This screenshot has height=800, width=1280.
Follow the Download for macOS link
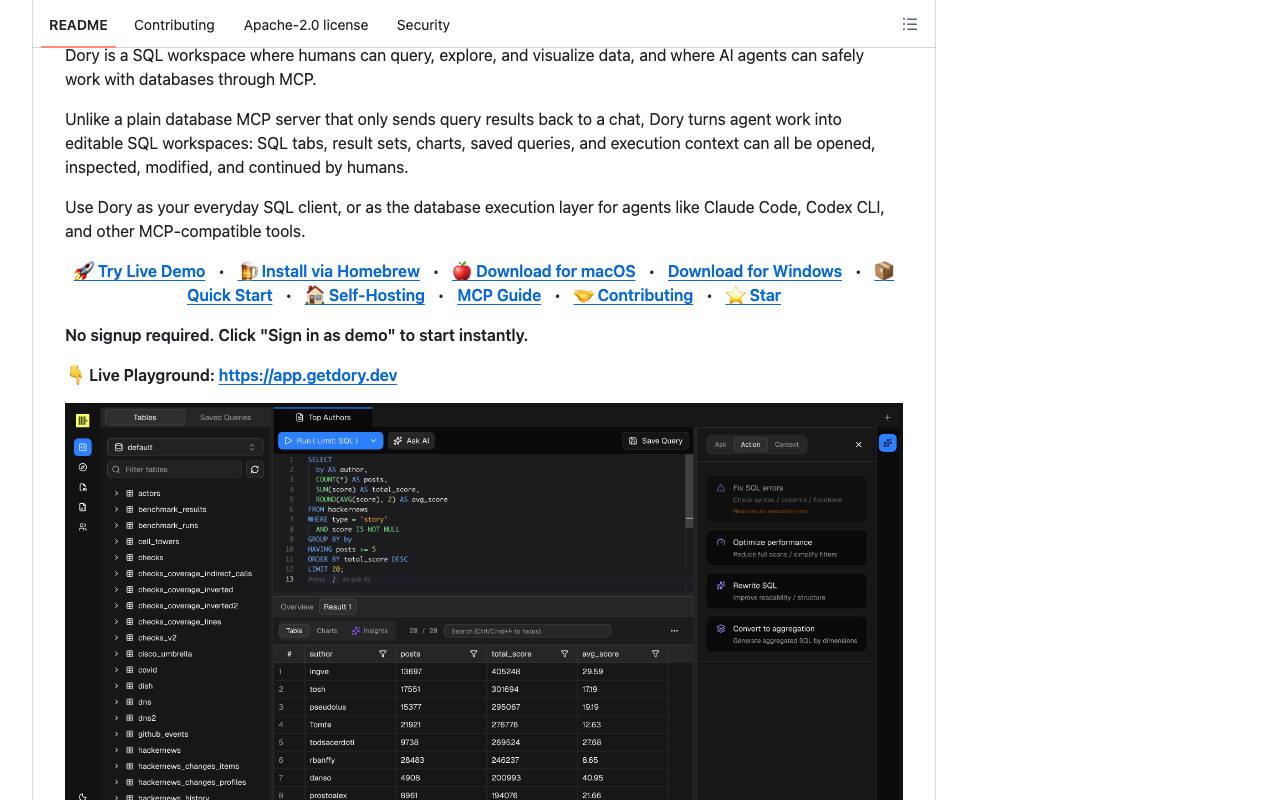[x=544, y=272]
